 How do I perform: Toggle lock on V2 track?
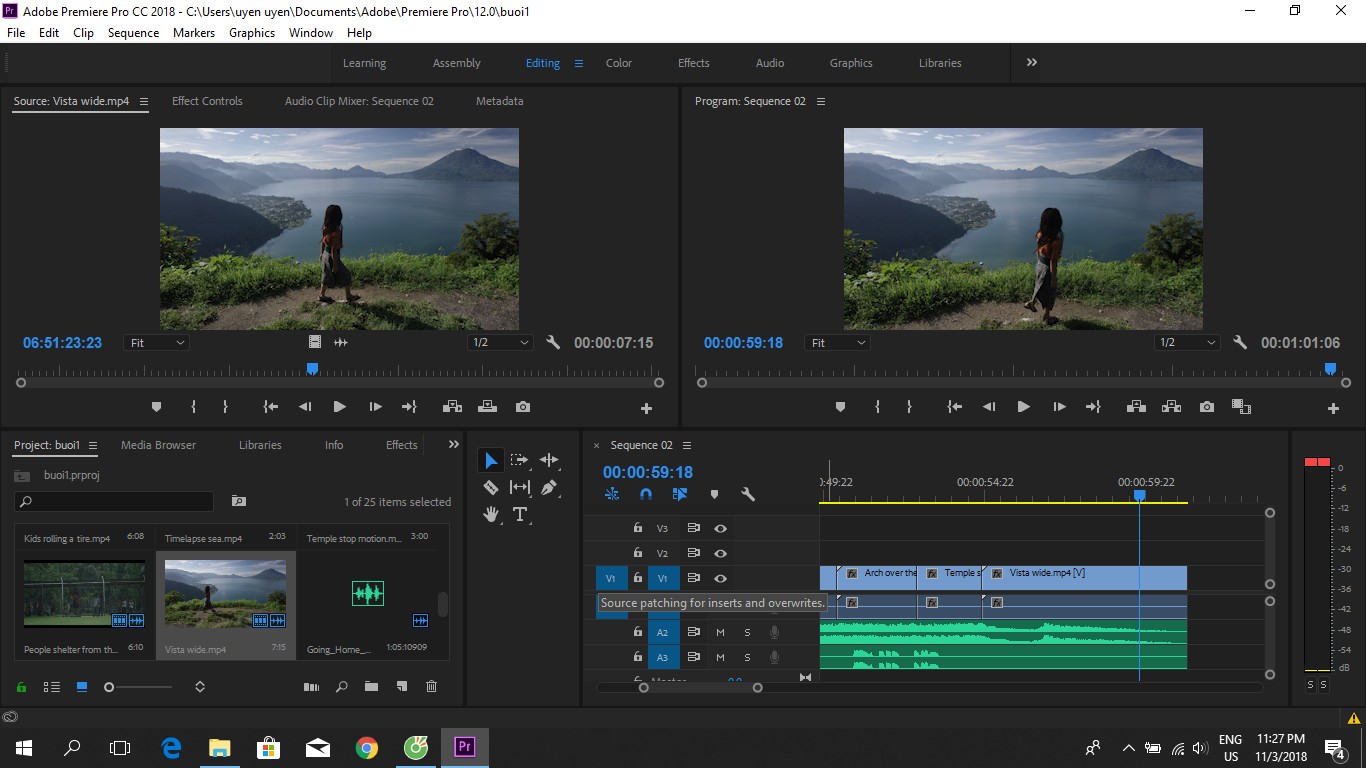(x=637, y=553)
